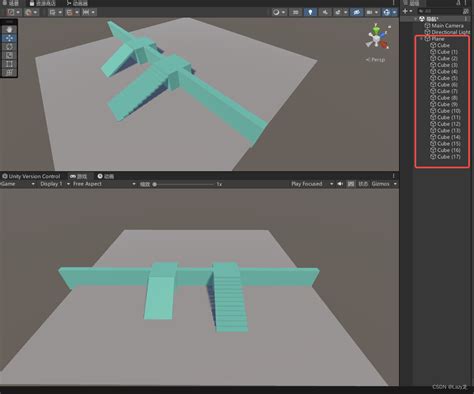Select Main Camera in Hierarchy

pyautogui.click(x=447, y=26)
